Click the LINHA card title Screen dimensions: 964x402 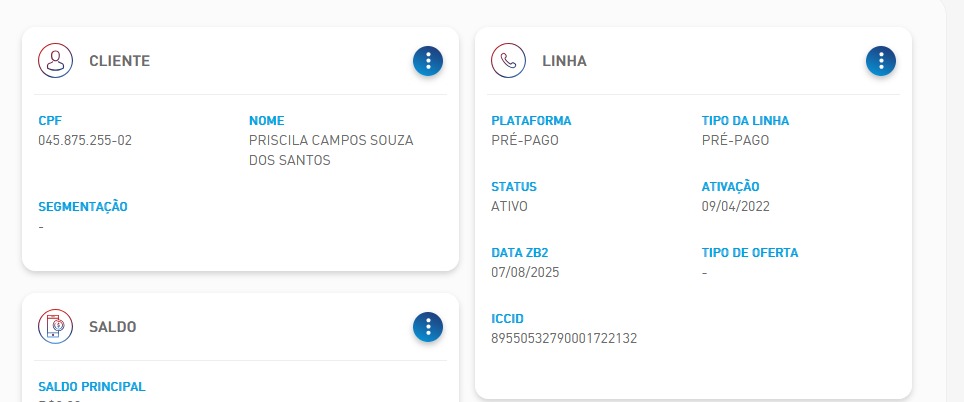tap(564, 61)
